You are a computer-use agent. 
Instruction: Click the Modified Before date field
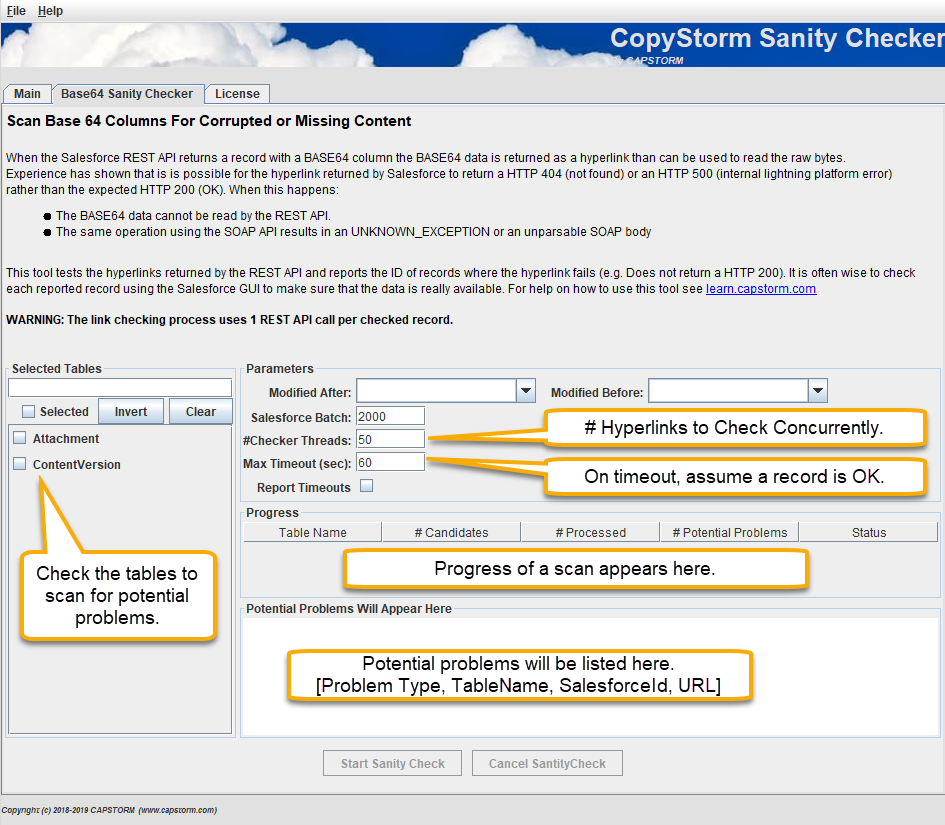(x=728, y=391)
